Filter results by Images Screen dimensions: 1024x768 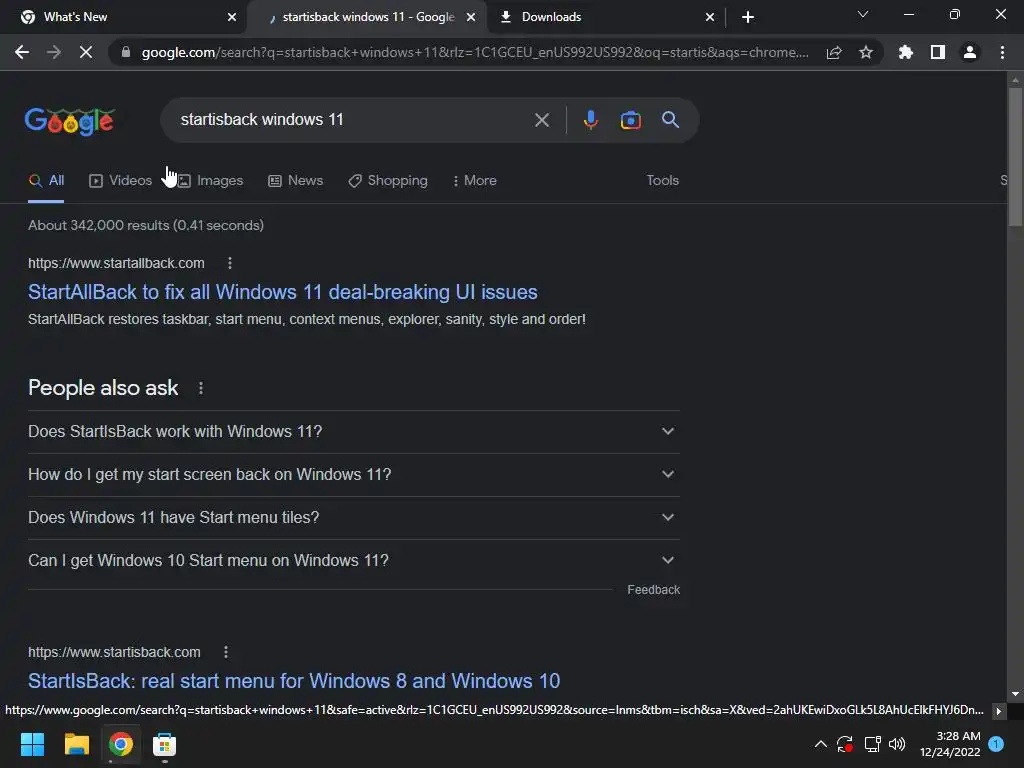point(210,181)
